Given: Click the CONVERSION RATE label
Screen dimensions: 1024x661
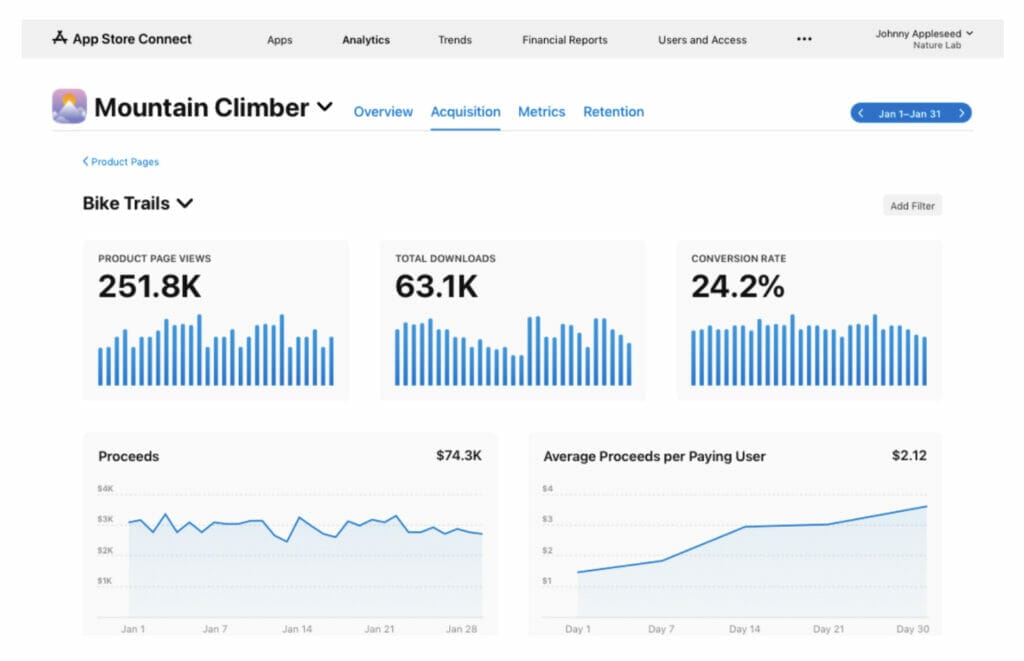Looking at the screenshot, I should click(x=739, y=259).
